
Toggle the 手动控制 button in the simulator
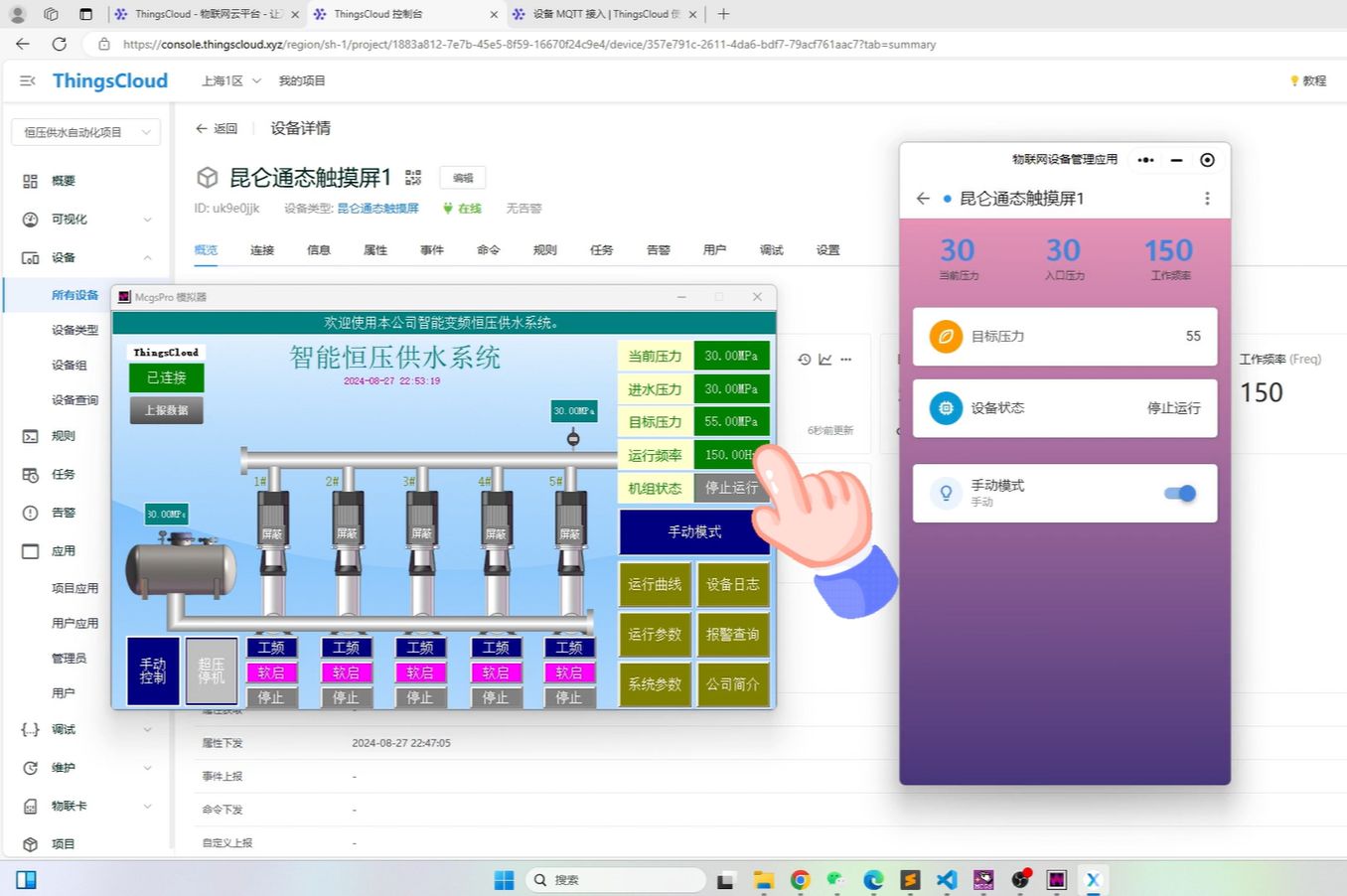[153, 672]
